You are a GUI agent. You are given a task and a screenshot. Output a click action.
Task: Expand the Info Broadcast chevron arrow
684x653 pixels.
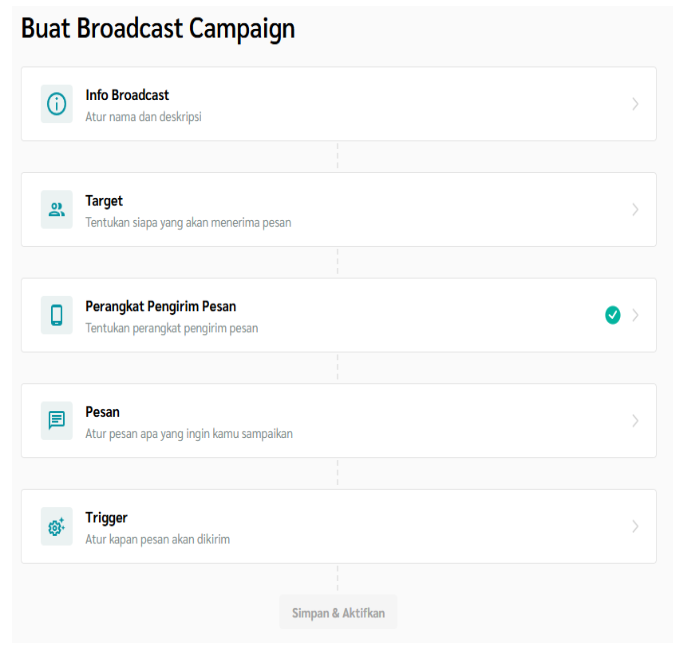pos(635,104)
